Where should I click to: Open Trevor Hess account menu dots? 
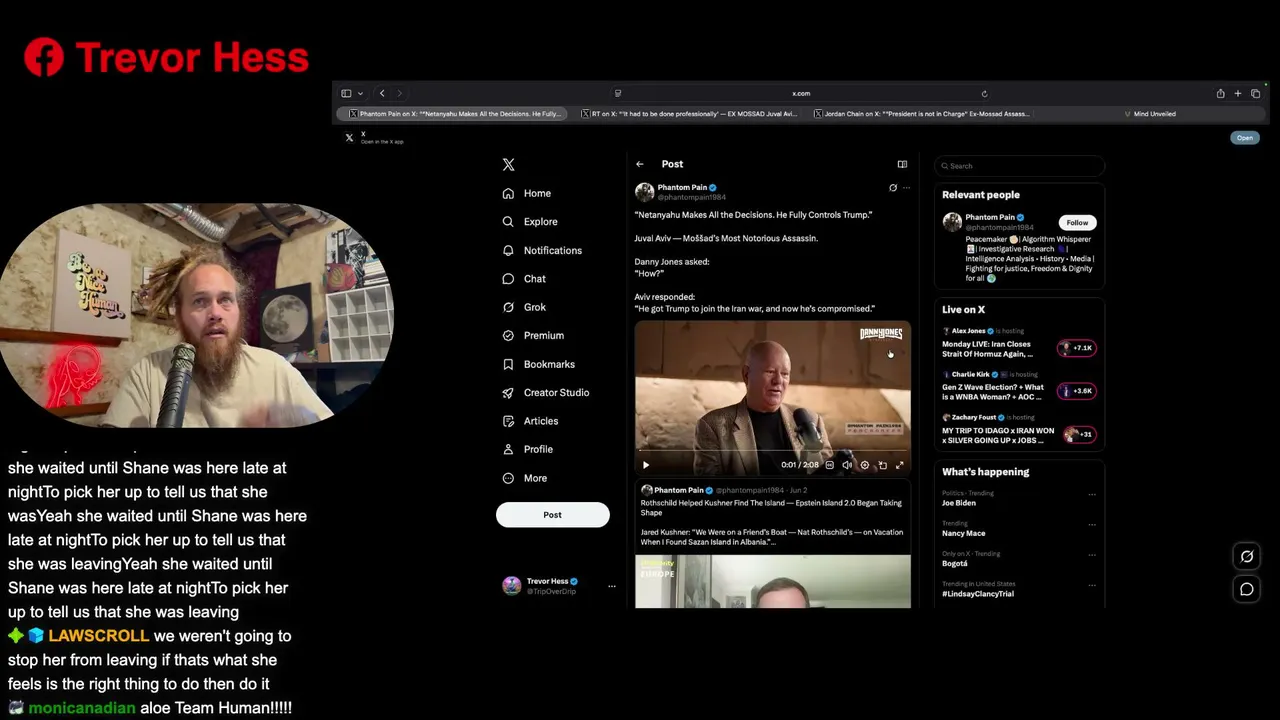pos(612,586)
